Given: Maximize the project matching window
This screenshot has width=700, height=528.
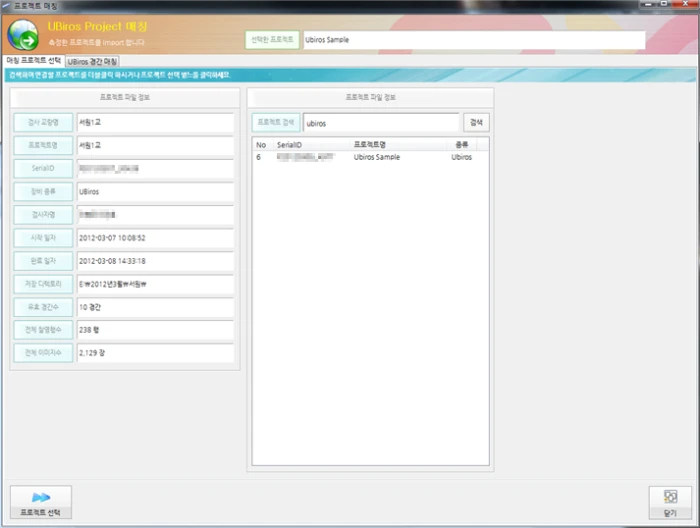Looking at the screenshot, I should click(x=664, y=4).
